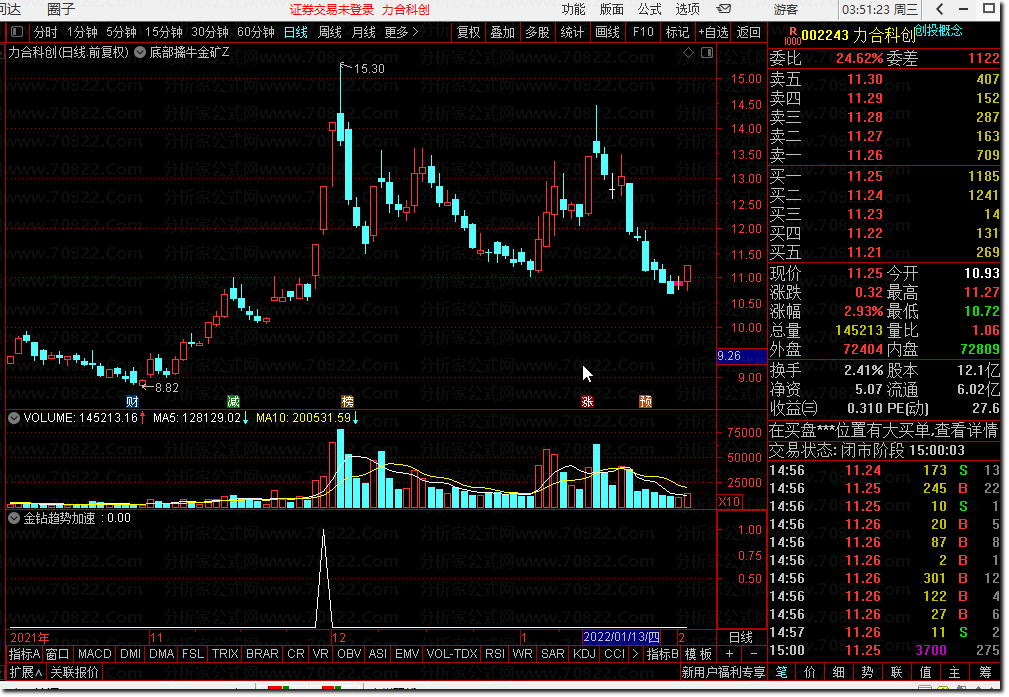Open the 金钻趋势加速 indicator dropdown arrow
This screenshot has height=697, width=1009.
(x=14, y=518)
